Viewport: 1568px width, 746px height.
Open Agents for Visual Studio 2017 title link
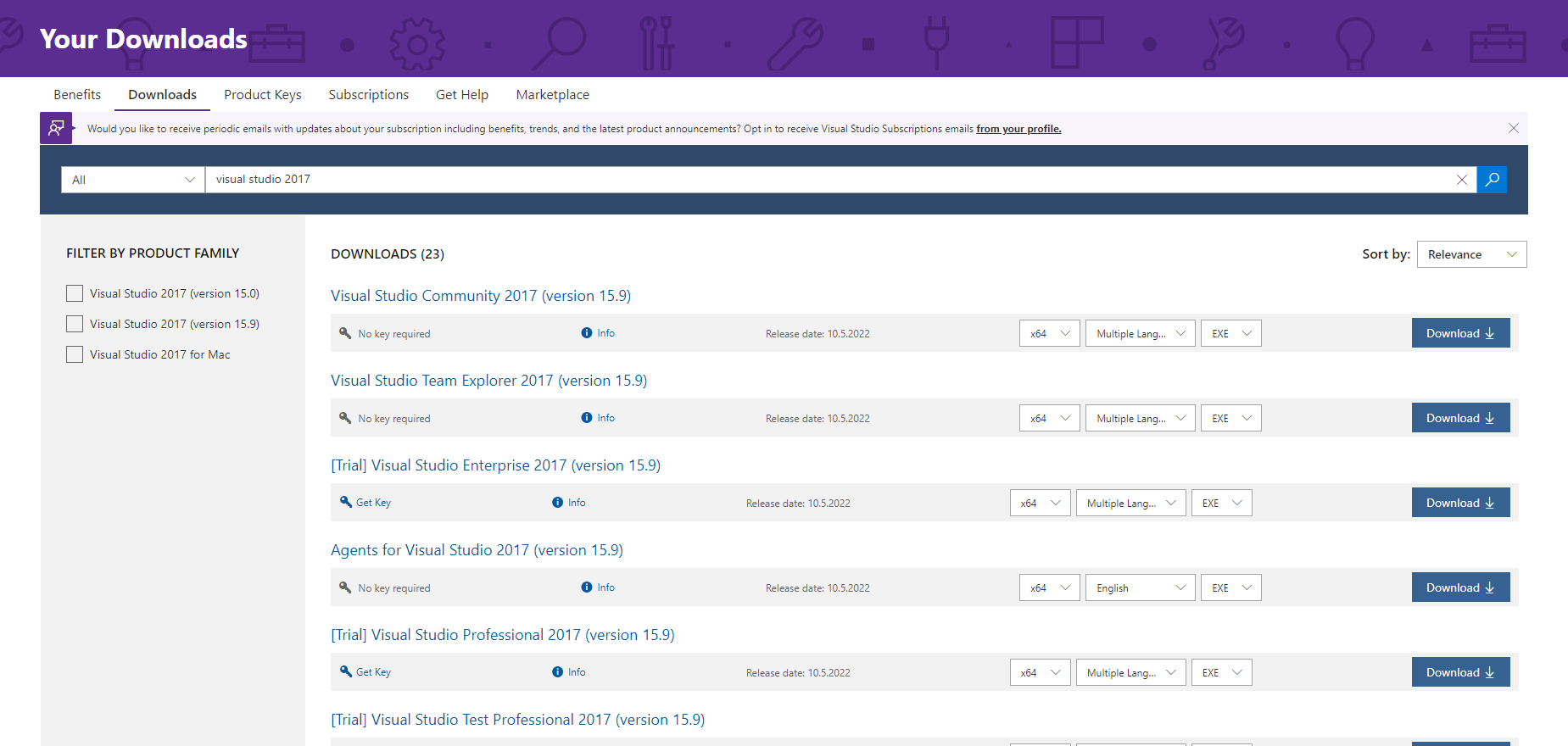point(477,550)
